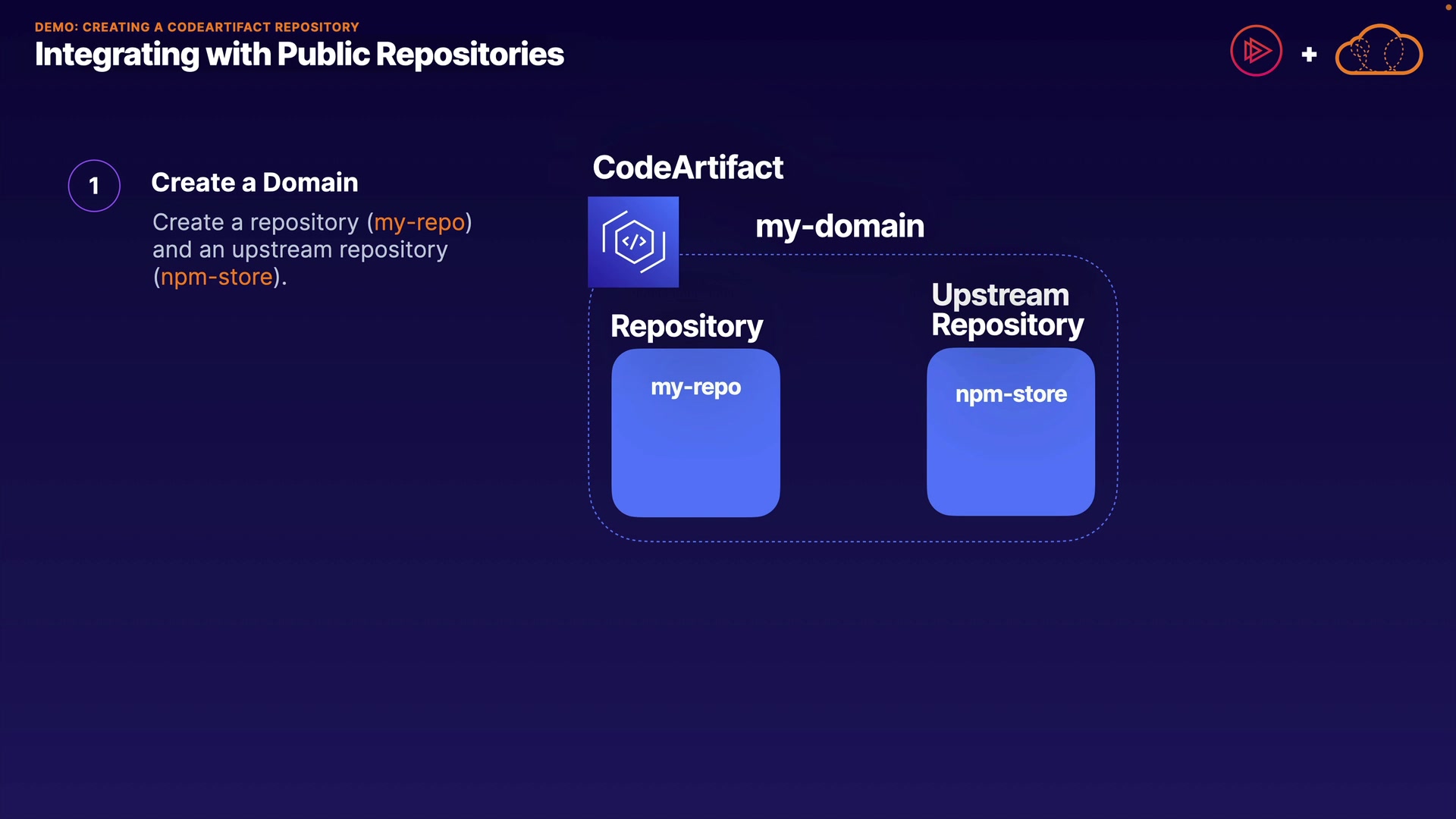Click the demo subtitle in orange
The width and height of the screenshot is (1456, 819).
[196, 27]
